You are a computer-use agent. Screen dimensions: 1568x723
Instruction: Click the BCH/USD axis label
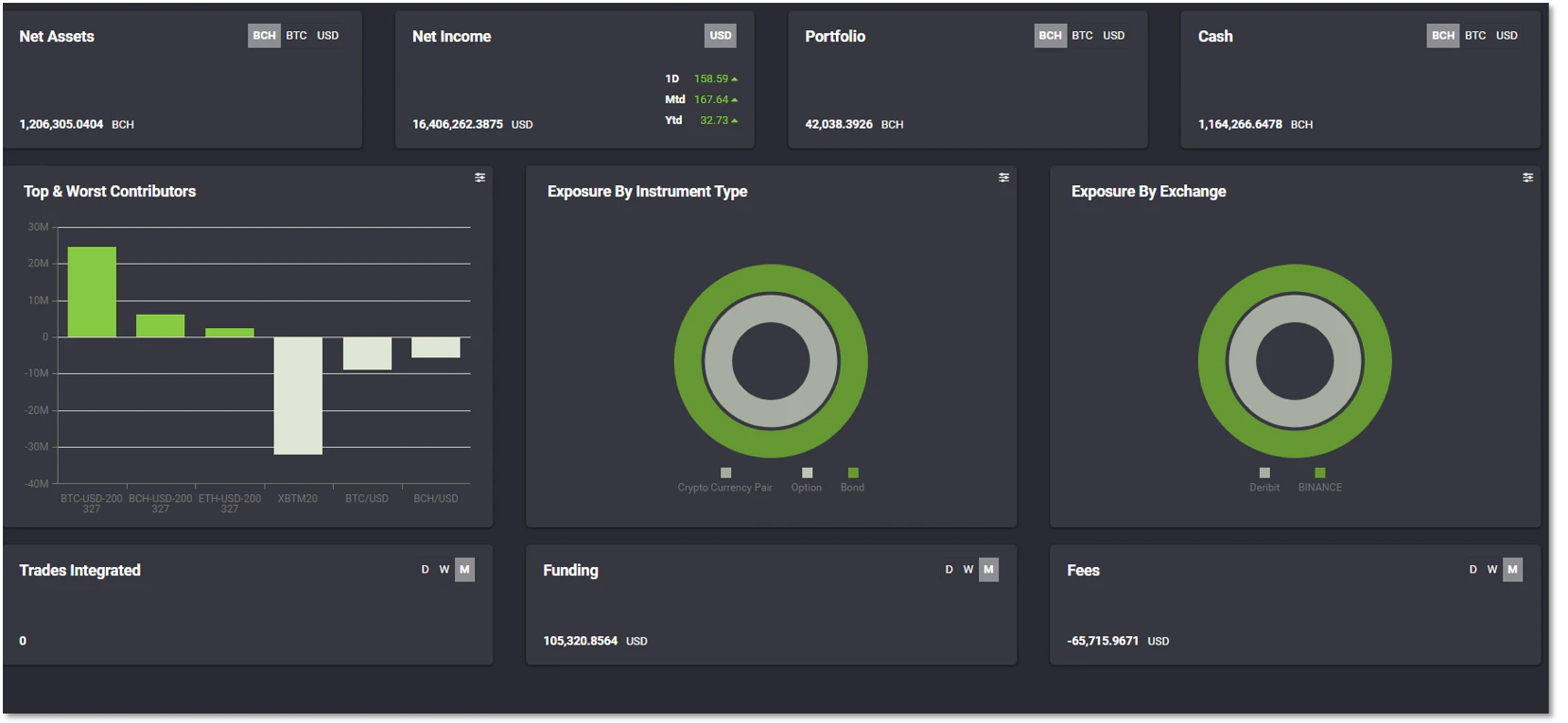436,498
